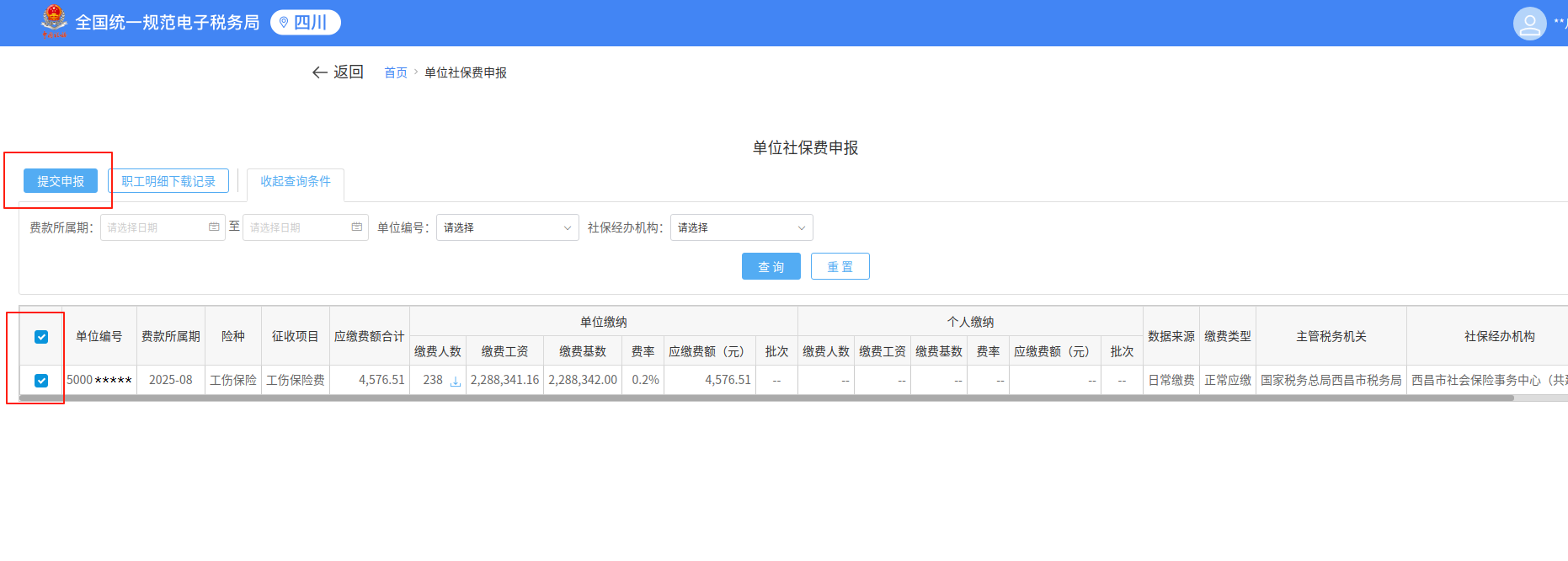Go to 首页 breadcrumb link
Screen dimensions: 1568x561
click(395, 73)
